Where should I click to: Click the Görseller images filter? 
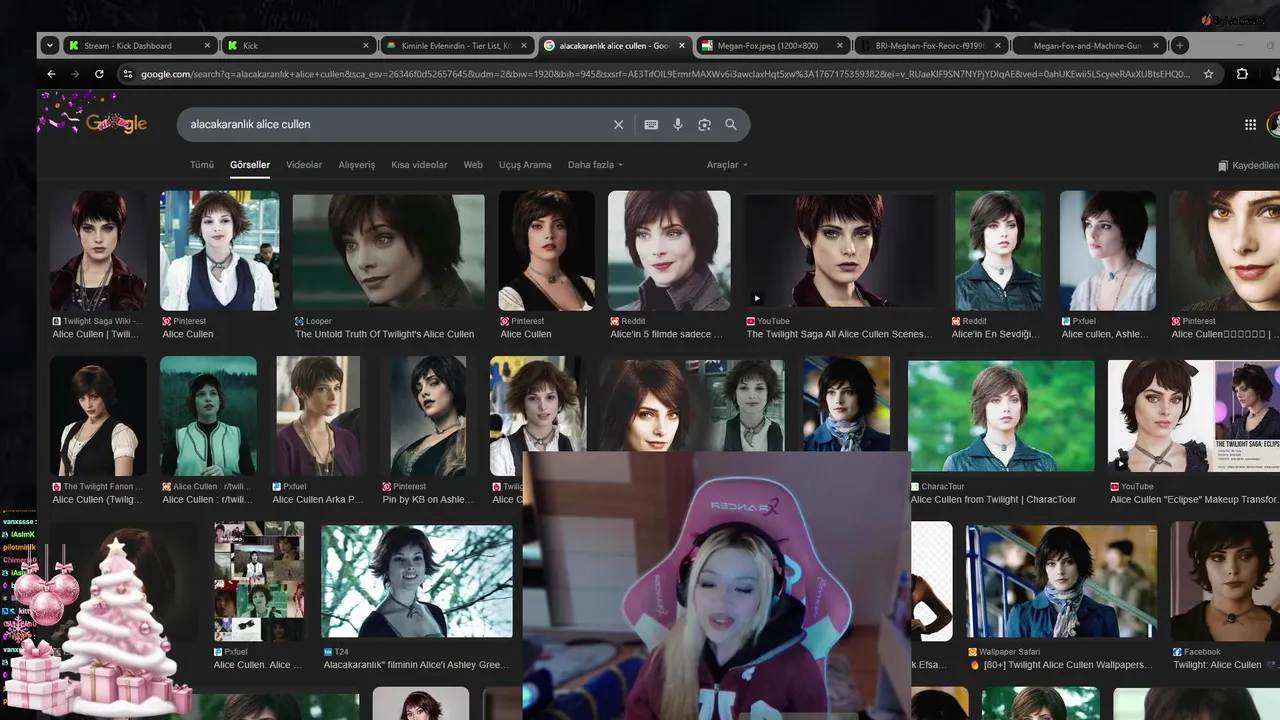click(x=250, y=165)
